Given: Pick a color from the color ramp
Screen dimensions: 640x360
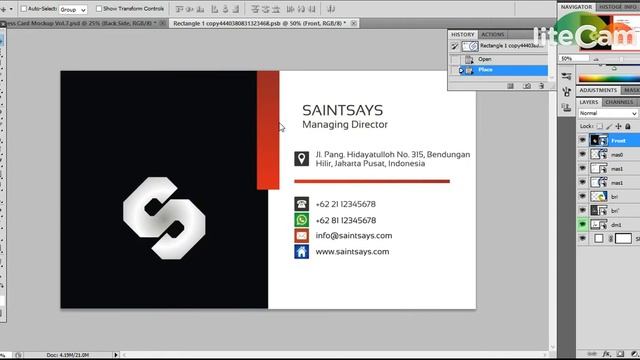Looking at the screenshot, I should pos(609,78).
